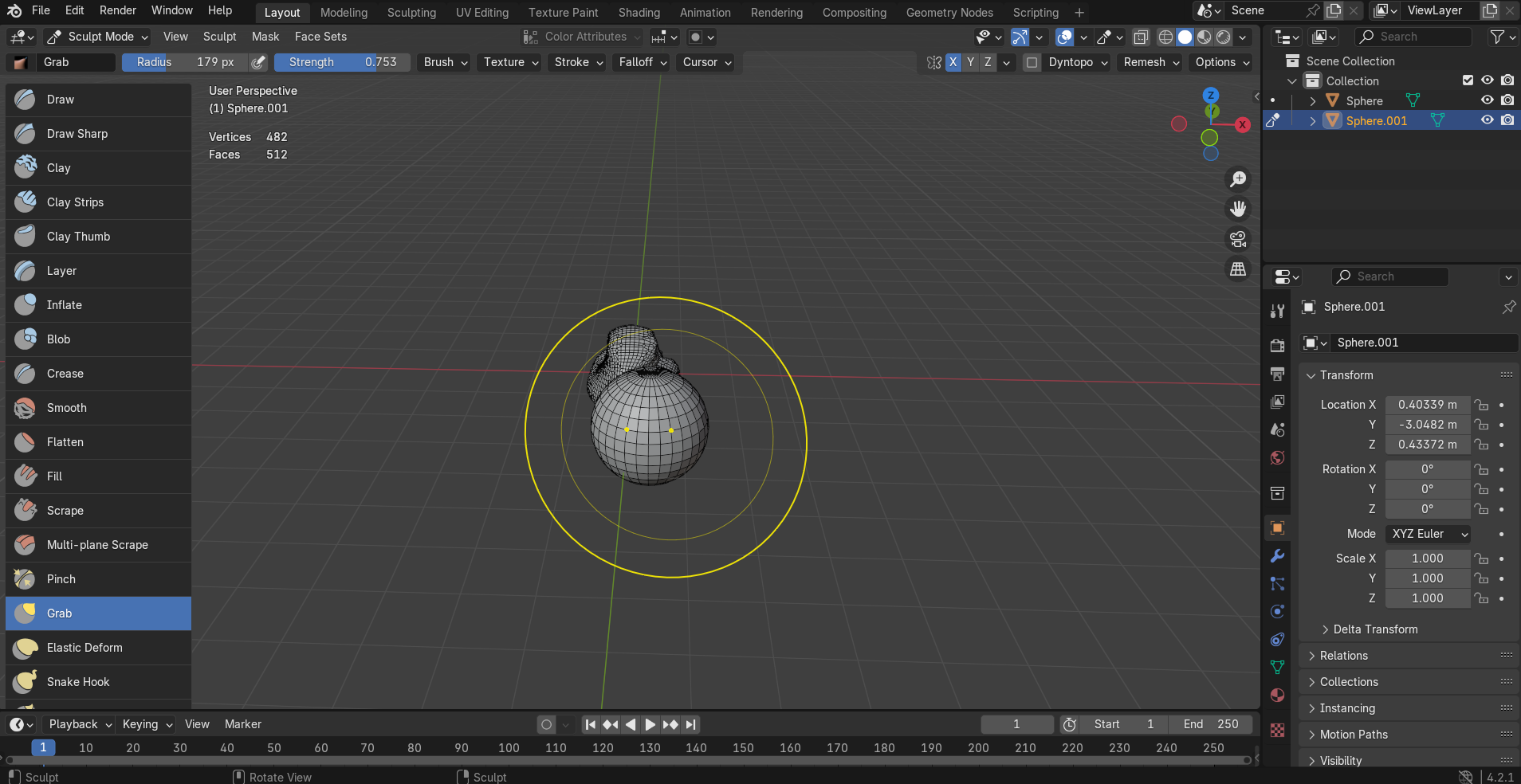The height and width of the screenshot is (784, 1521).
Task: Select the Snake Hook brush
Action: [98, 682]
